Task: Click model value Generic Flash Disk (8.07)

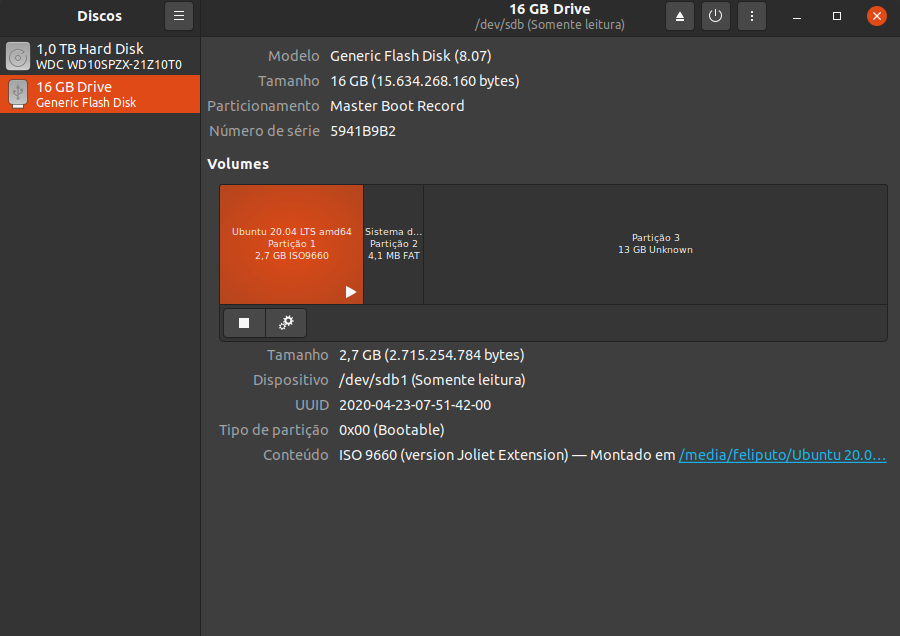Action: tap(410, 56)
